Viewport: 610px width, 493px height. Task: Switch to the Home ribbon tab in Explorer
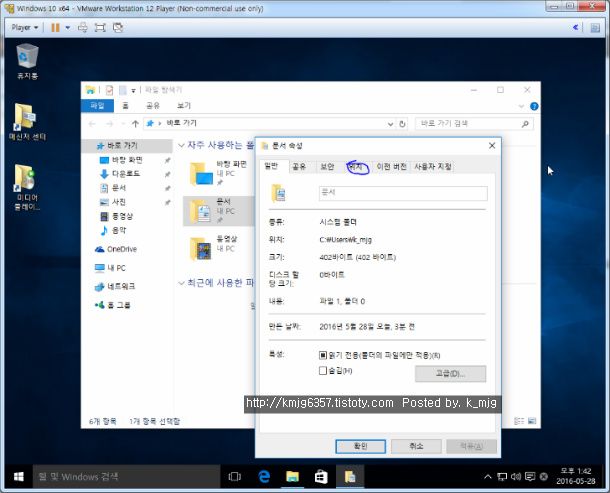pos(125,105)
